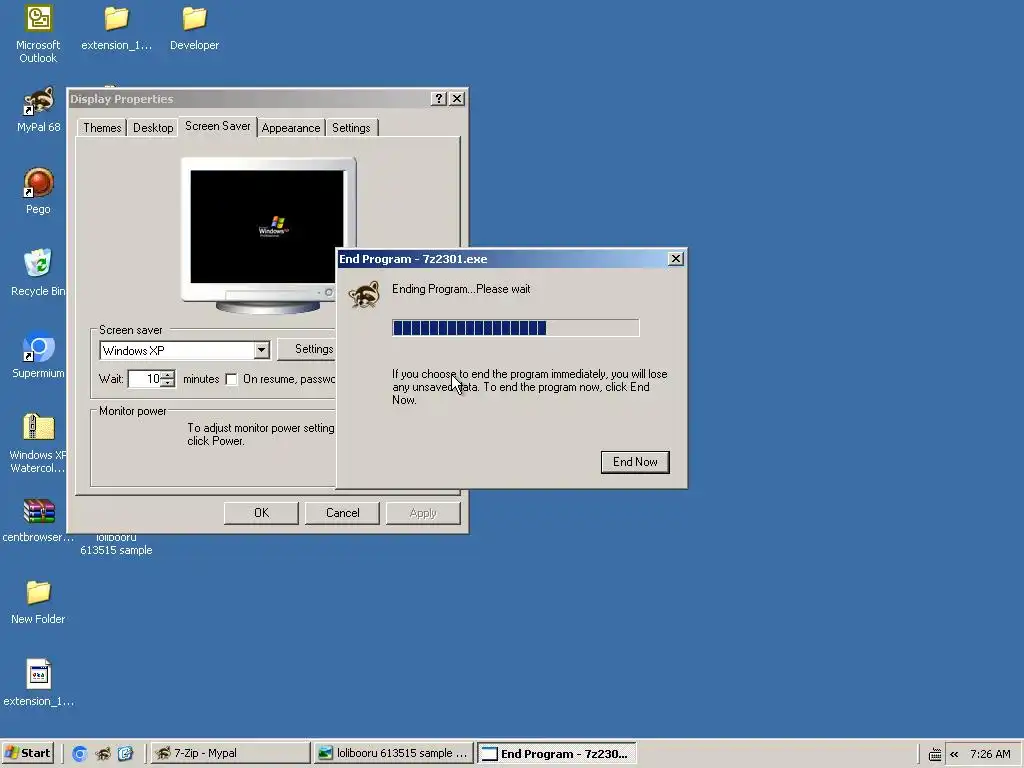Click the third quick launch icon

click(125, 754)
